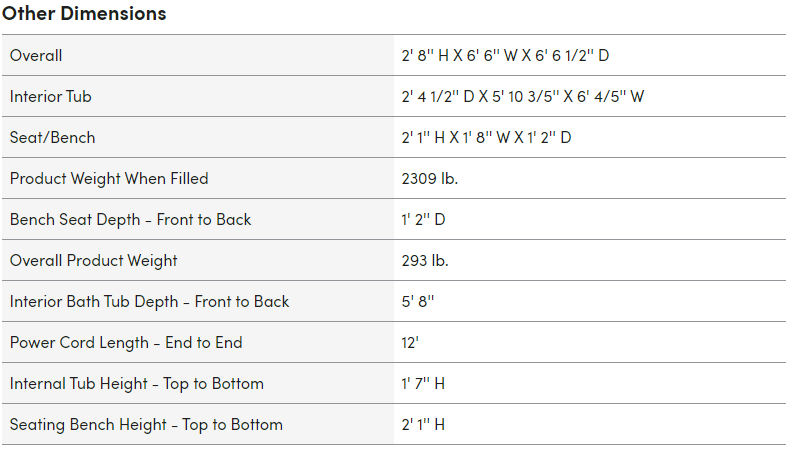This screenshot has height=457, width=793.
Task: Click the Other Dimensions heading
Action: (84, 14)
